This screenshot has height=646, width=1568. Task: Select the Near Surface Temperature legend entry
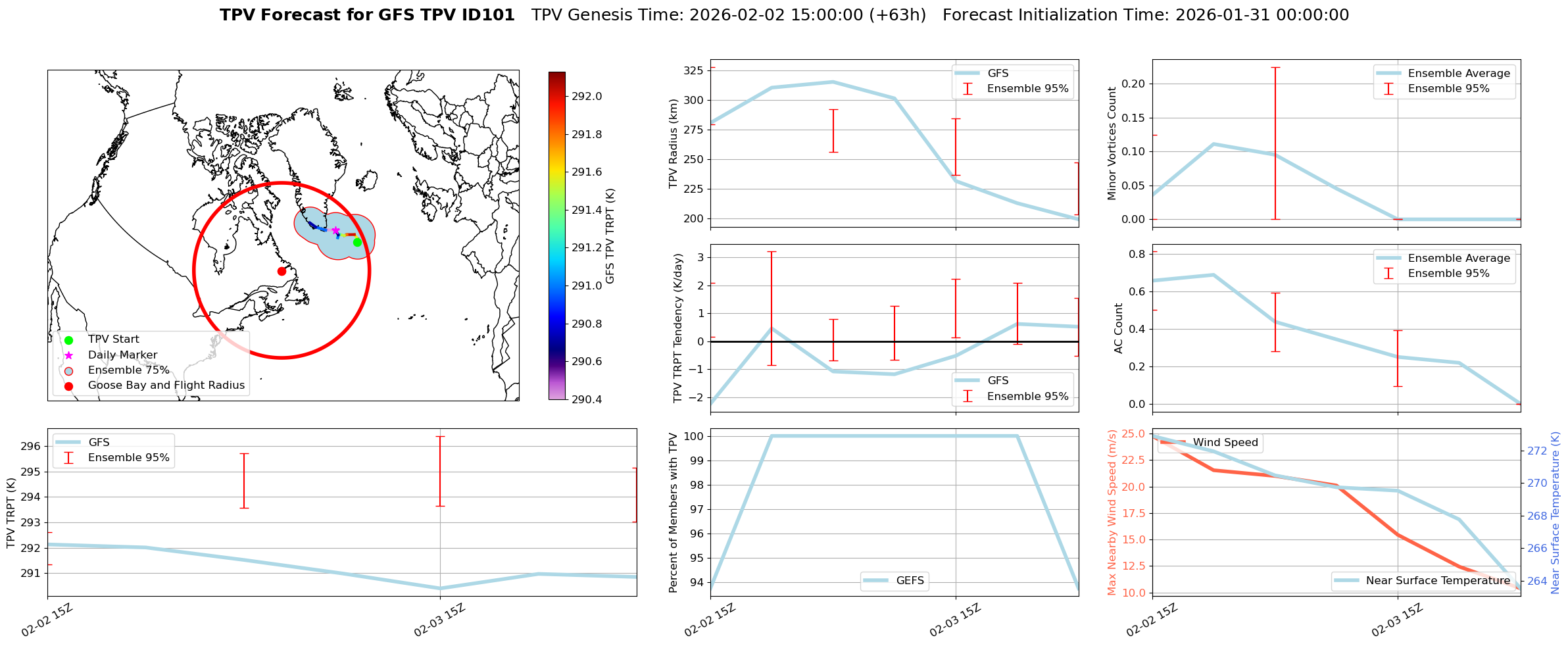pos(1438,581)
